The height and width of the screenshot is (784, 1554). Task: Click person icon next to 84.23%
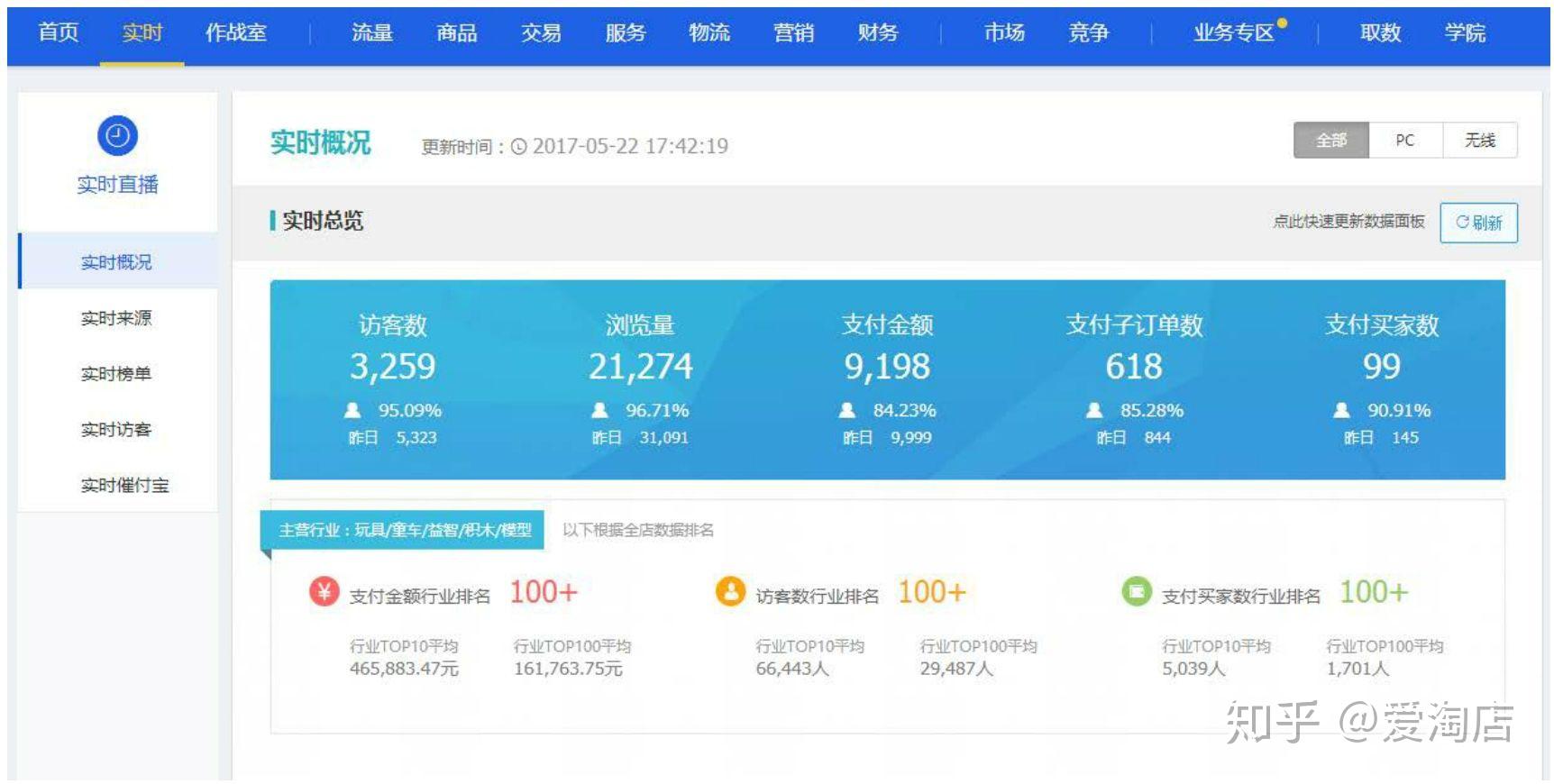(x=847, y=411)
